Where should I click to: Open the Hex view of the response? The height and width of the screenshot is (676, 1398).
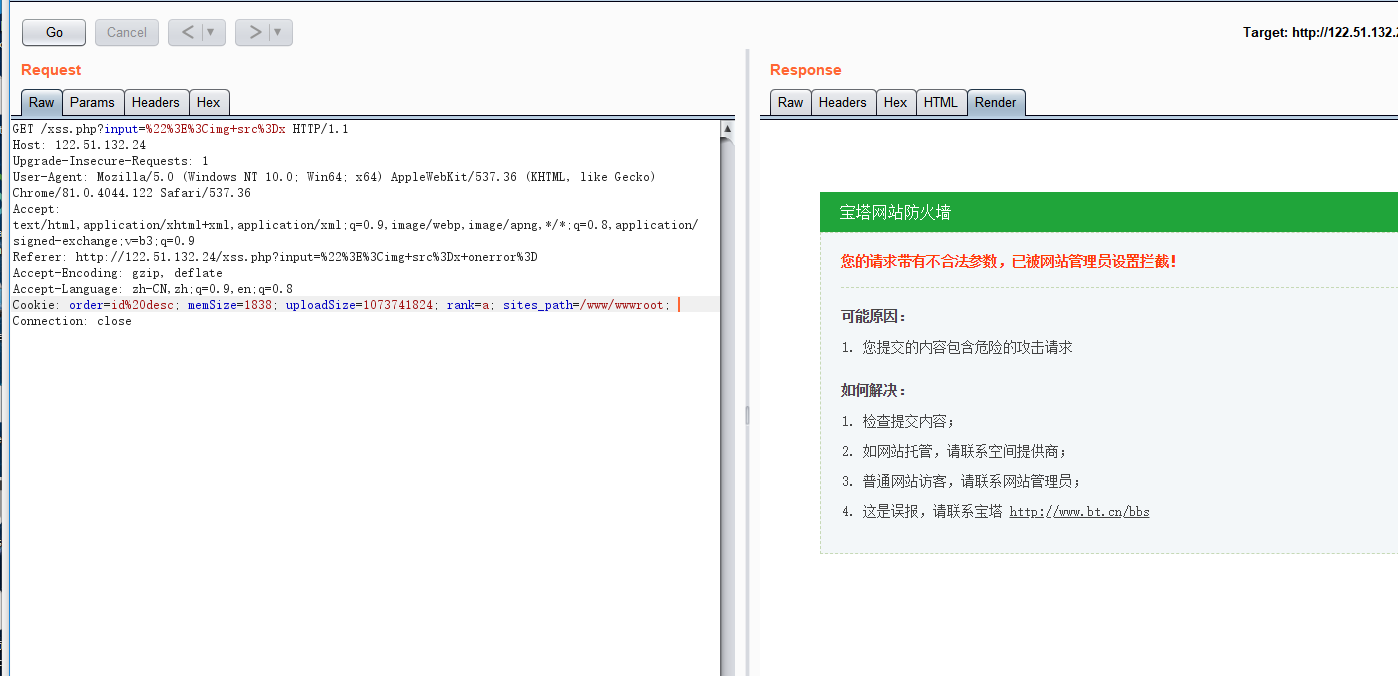(895, 101)
